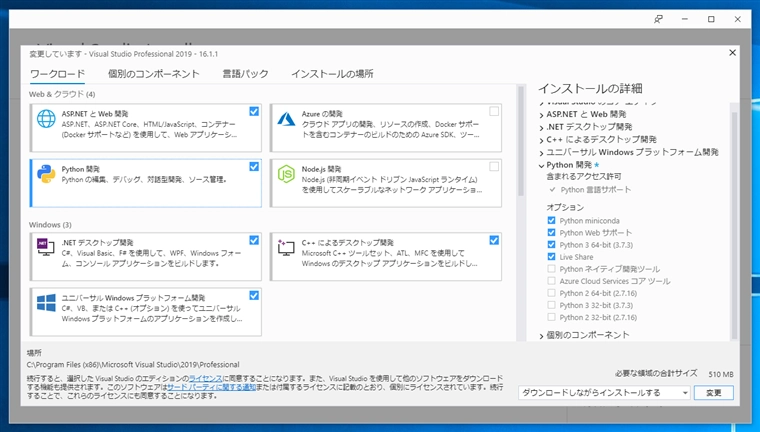This screenshot has height=432, width=760.
Task: Click the 変更 button
Action: pyautogui.click(x=713, y=393)
